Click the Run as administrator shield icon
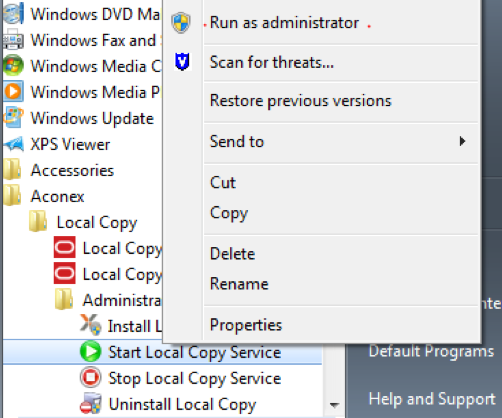This screenshot has width=502, height=418. pos(181,23)
